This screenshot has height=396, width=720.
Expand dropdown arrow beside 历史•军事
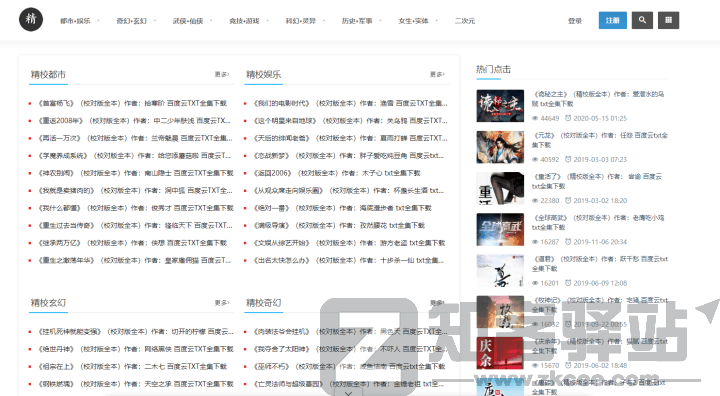point(380,21)
